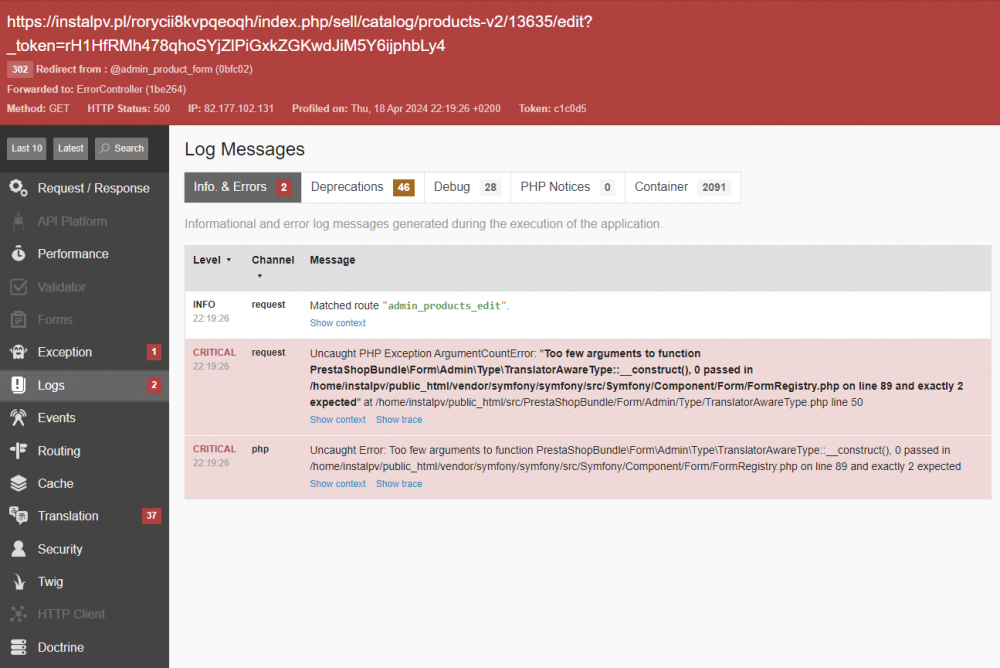Open the profiled URL link in header

[300, 33]
